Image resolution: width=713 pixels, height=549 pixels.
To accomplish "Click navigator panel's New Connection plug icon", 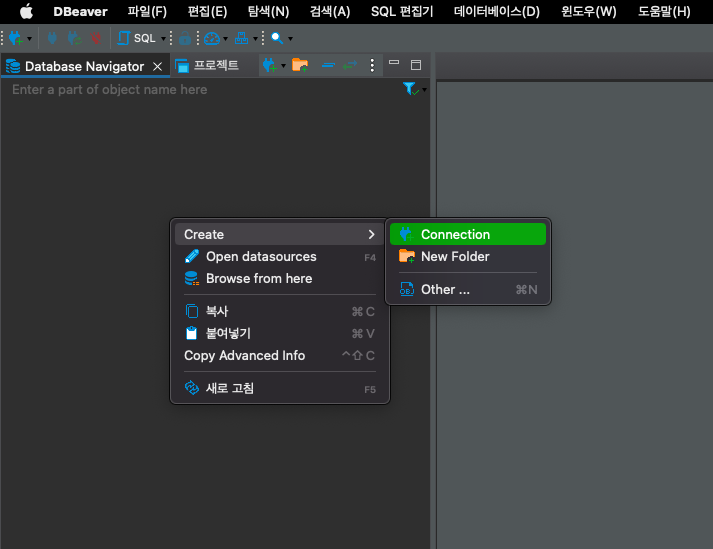I will pos(270,65).
